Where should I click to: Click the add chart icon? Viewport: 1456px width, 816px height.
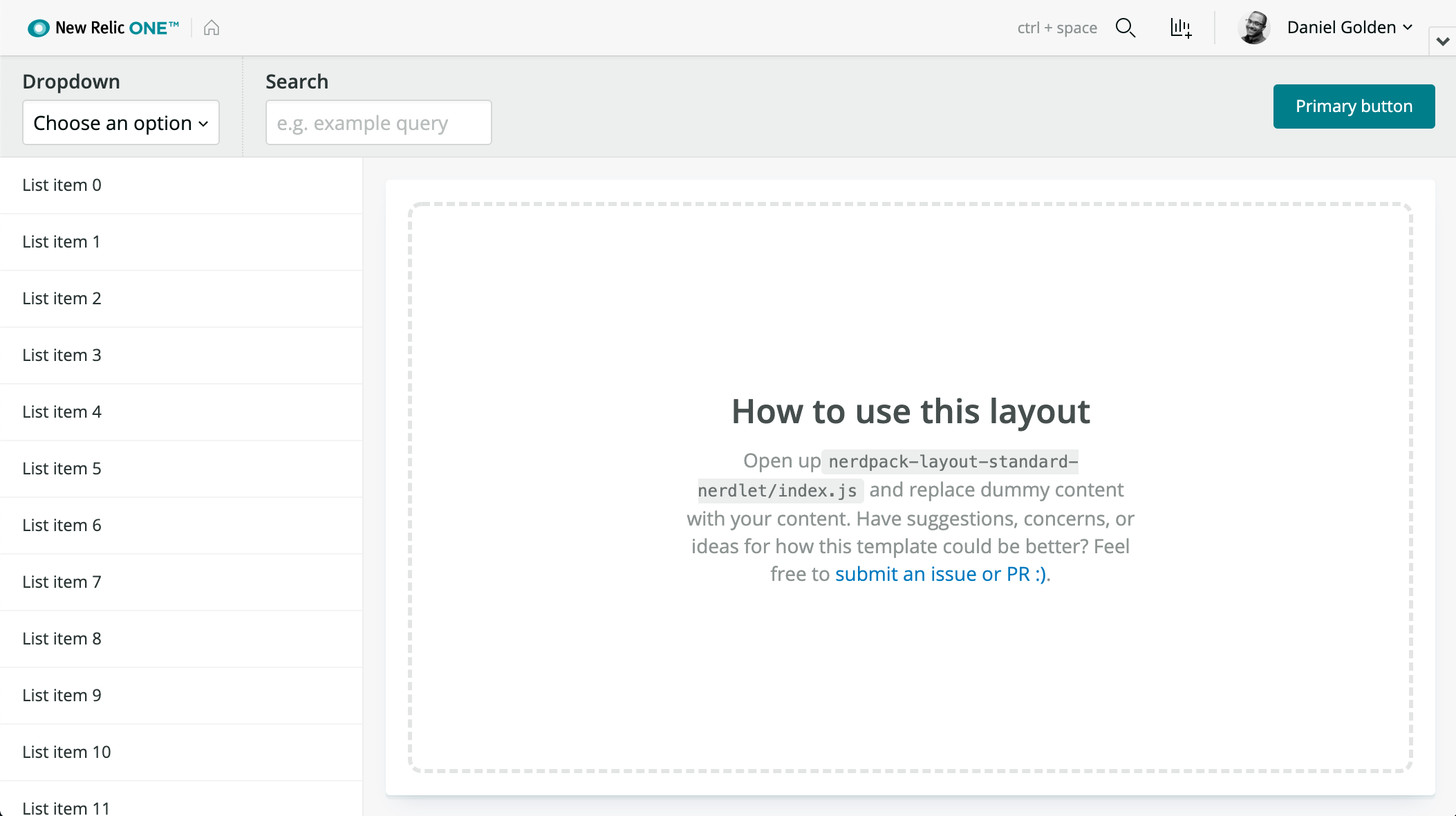pos(1180,28)
